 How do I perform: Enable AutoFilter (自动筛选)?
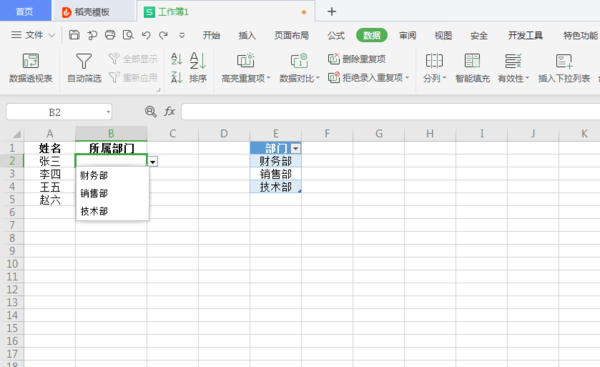click(84, 68)
